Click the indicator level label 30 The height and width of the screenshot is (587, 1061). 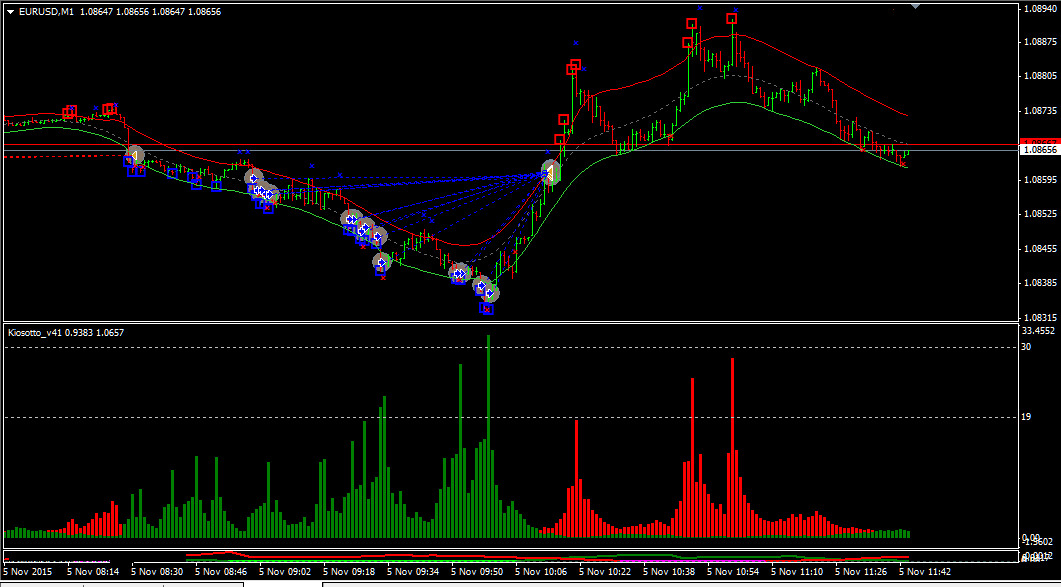coord(1026,347)
